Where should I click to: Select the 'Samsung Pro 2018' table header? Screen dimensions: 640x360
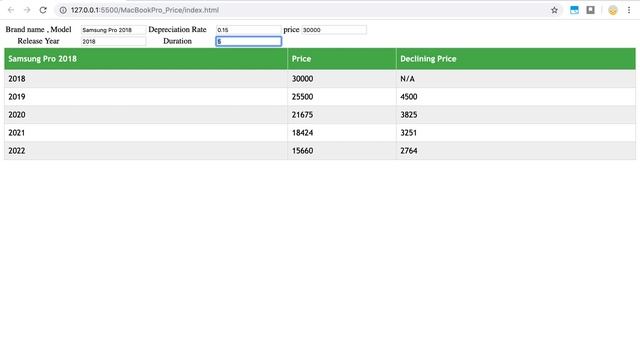tap(146, 59)
